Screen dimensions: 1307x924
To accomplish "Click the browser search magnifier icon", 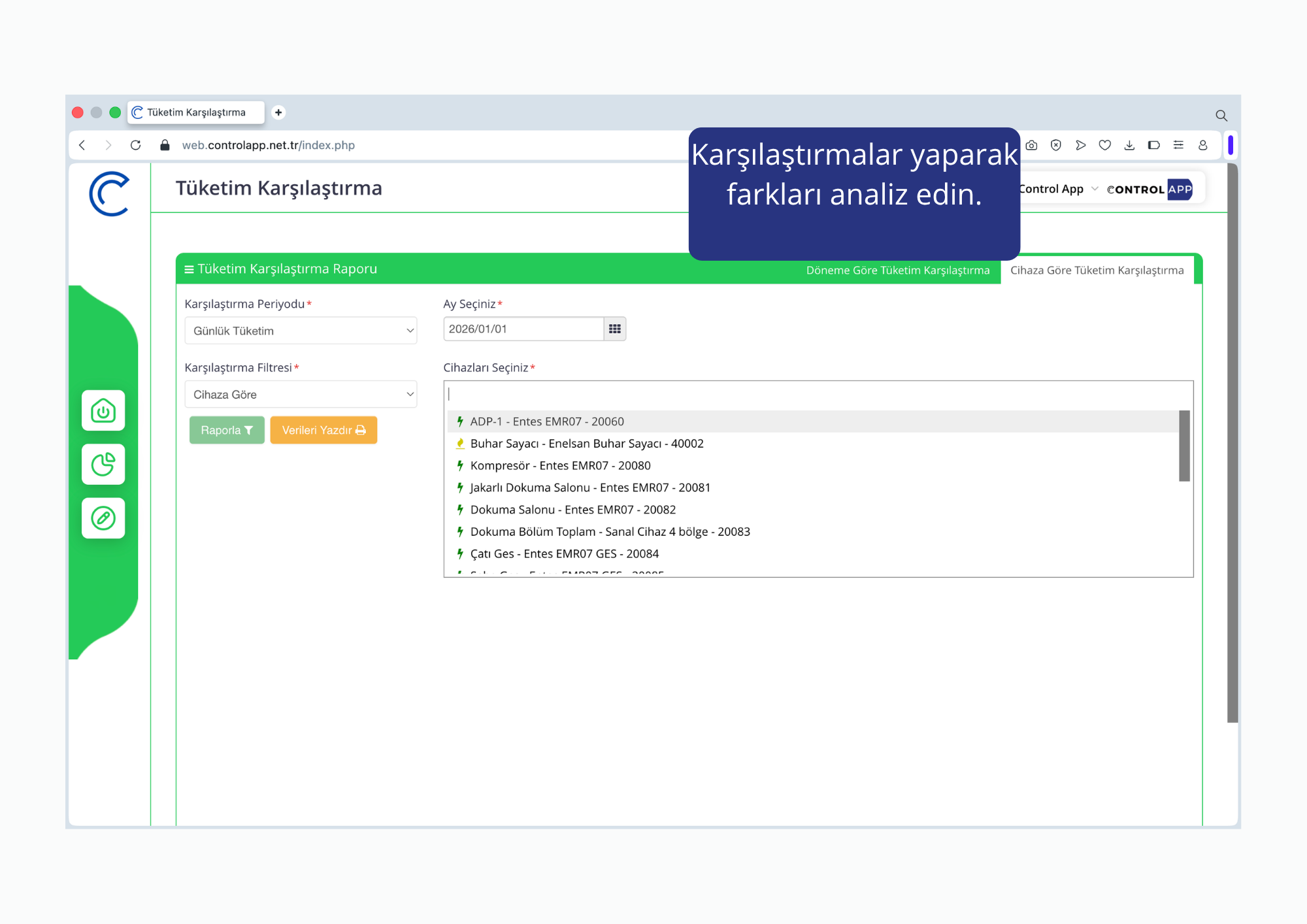I will point(1221,116).
